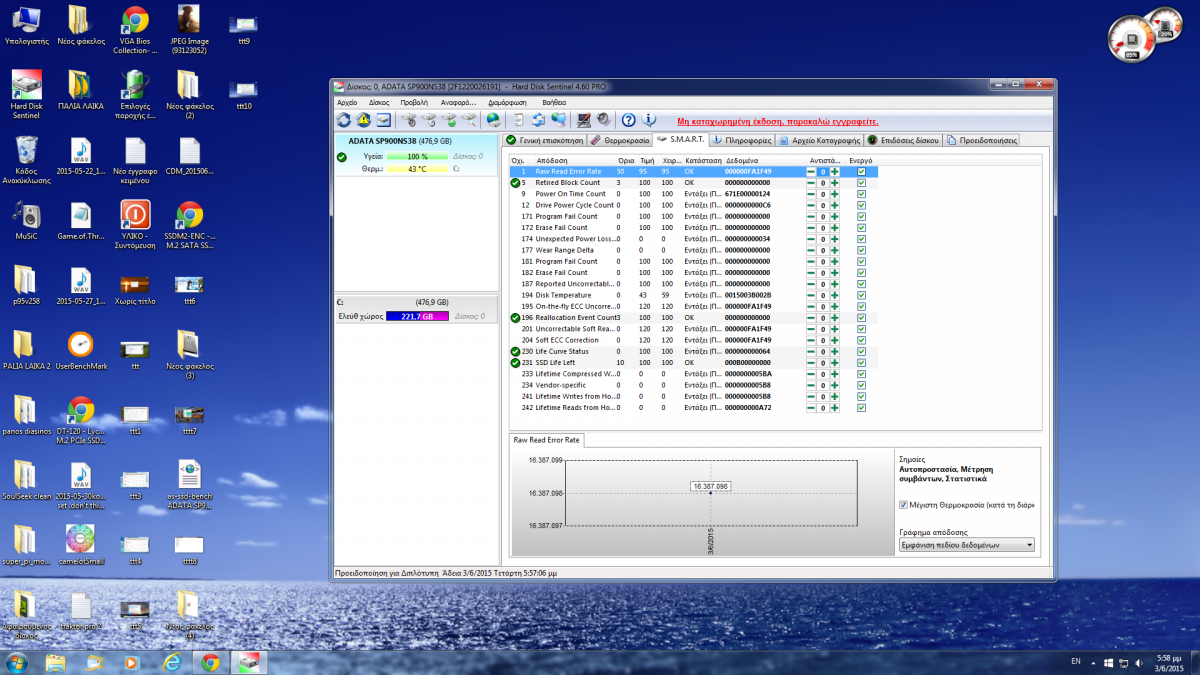Switch to Αρχείο Καταγραφής tab
Screen dimensions: 1200x675
click(x=820, y=140)
